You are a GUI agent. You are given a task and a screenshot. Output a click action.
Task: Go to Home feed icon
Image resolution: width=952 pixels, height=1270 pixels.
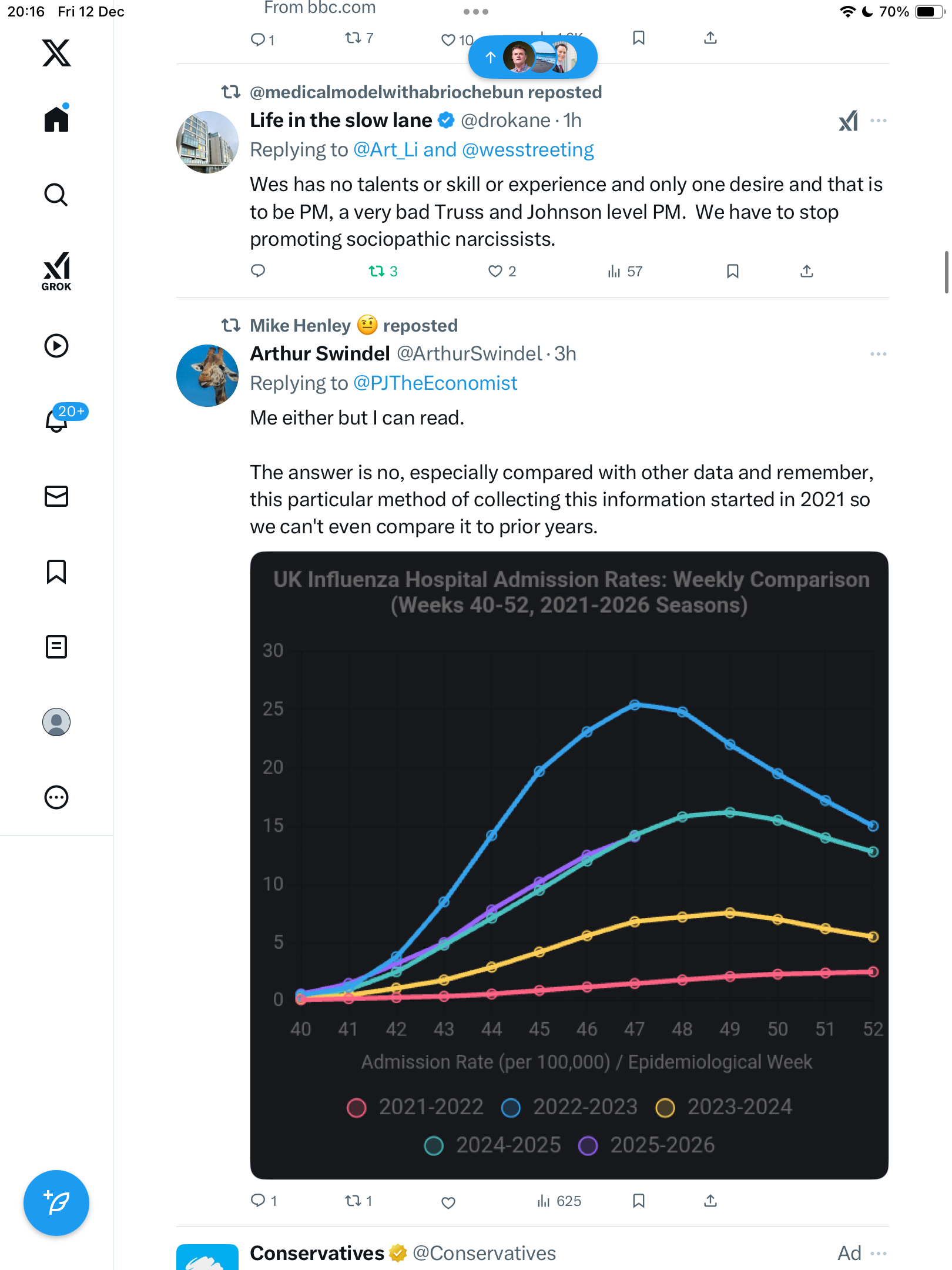56,119
